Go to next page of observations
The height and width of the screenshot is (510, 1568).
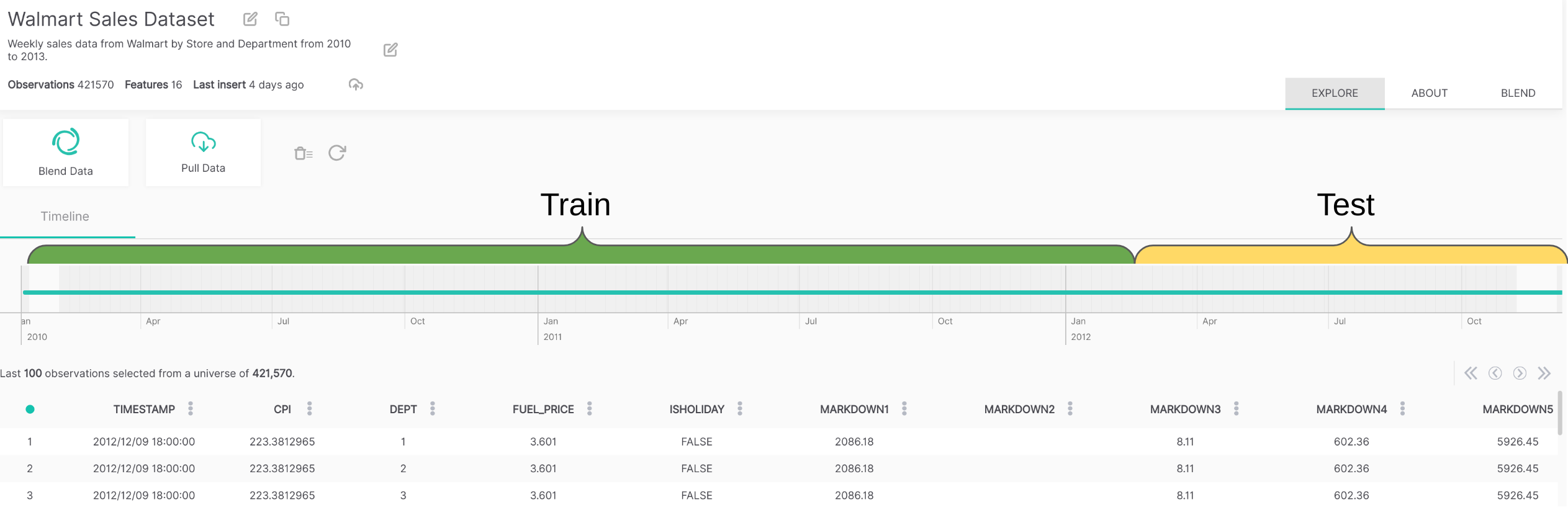[1520, 373]
